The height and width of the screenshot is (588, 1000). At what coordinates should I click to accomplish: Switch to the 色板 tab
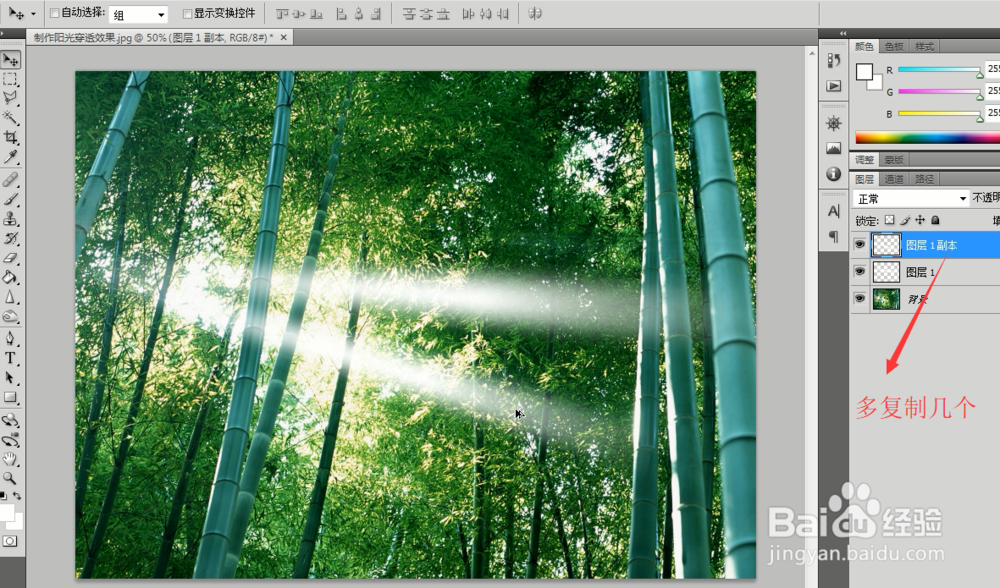[x=894, y=47]
